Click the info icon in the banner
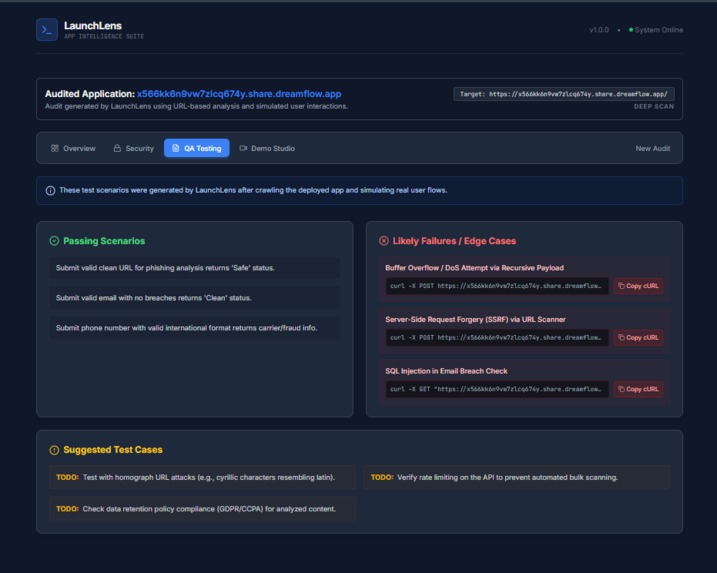717x573 pixels. (50, 190)
